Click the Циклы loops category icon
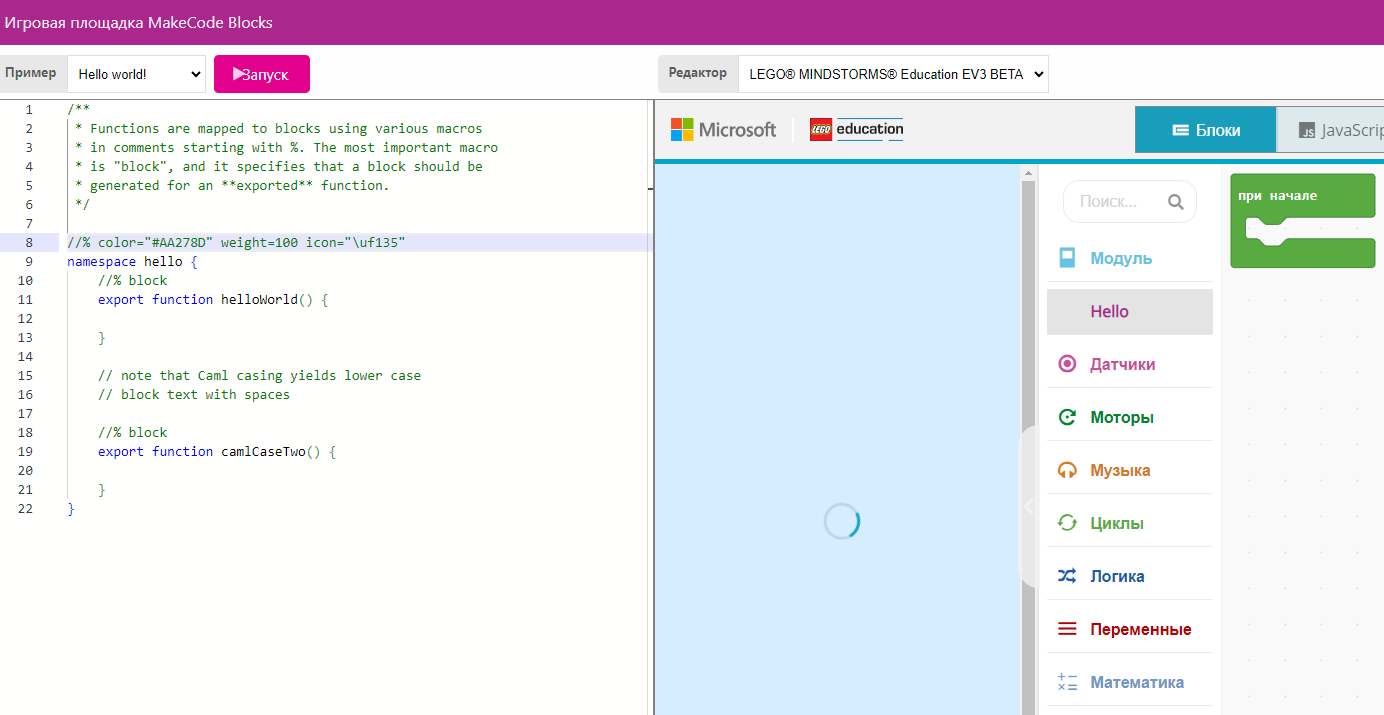 [x=1067, y=521]
